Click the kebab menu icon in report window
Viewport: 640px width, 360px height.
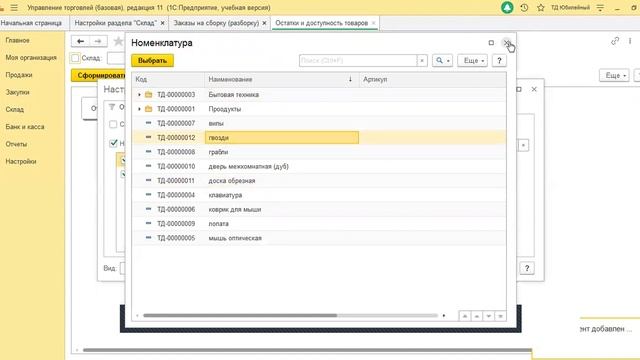tap(630, 41)
